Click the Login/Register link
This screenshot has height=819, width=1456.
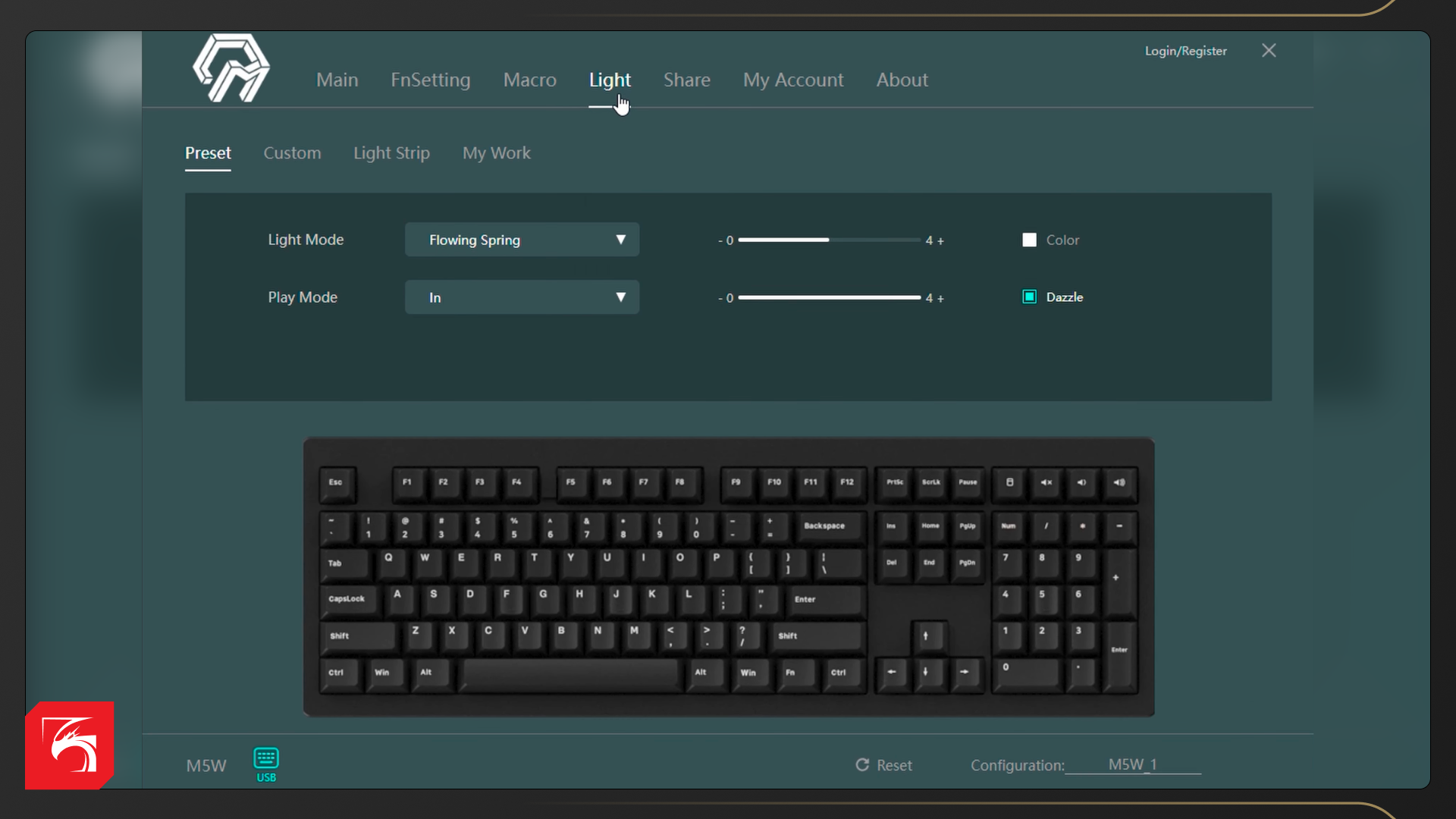coord(1185,51)
